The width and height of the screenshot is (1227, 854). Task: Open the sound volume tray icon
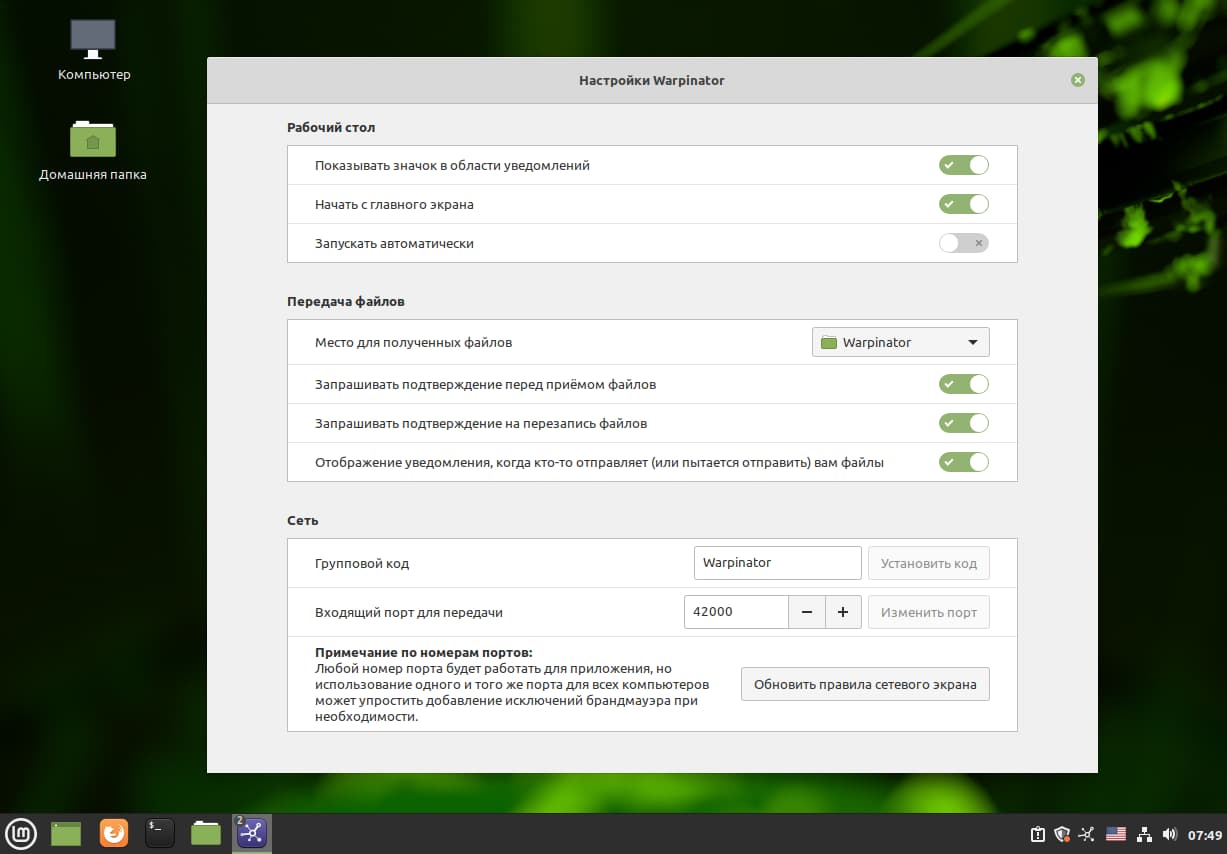(x=1169, y=834)
